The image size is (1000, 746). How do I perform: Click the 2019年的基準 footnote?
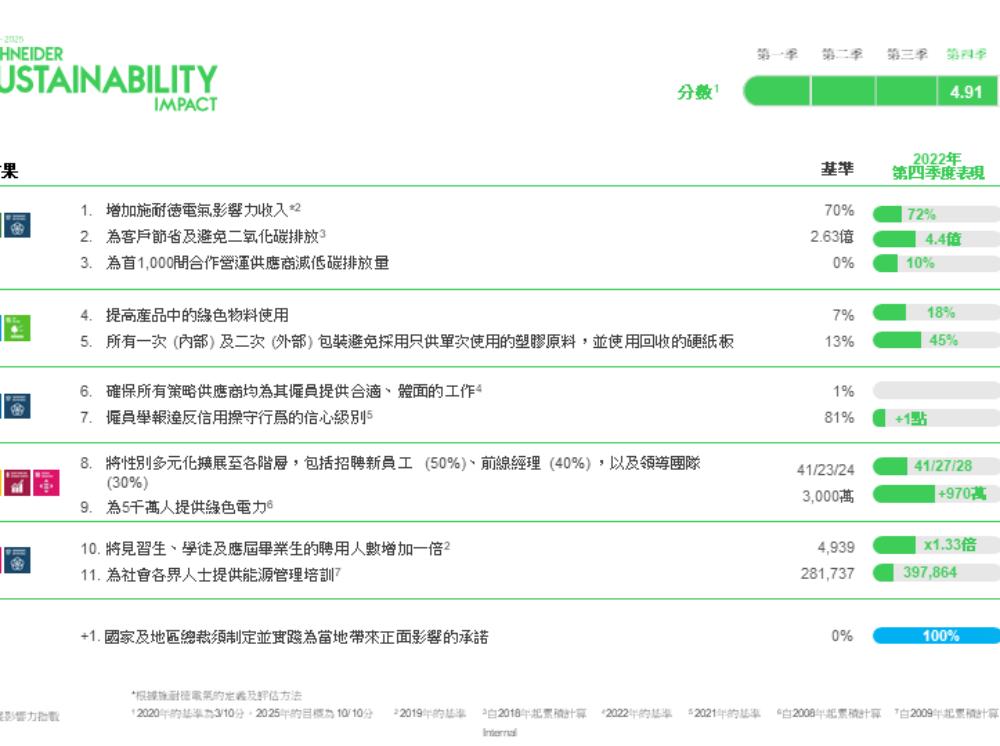click(430, 713)
